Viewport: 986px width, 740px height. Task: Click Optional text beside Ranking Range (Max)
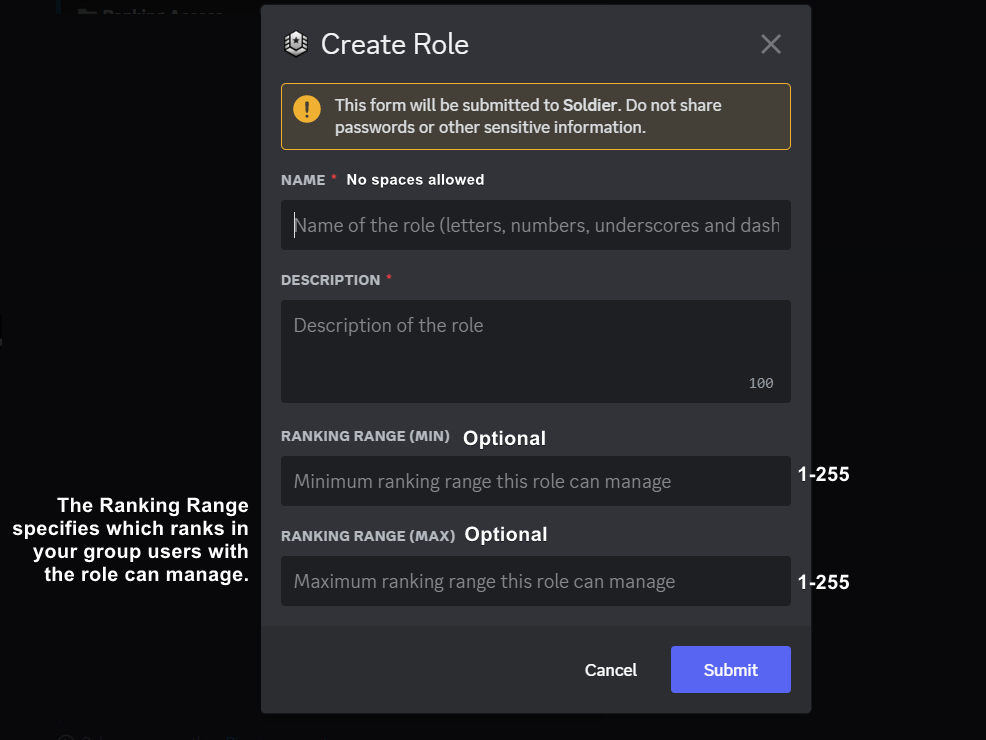506,534
